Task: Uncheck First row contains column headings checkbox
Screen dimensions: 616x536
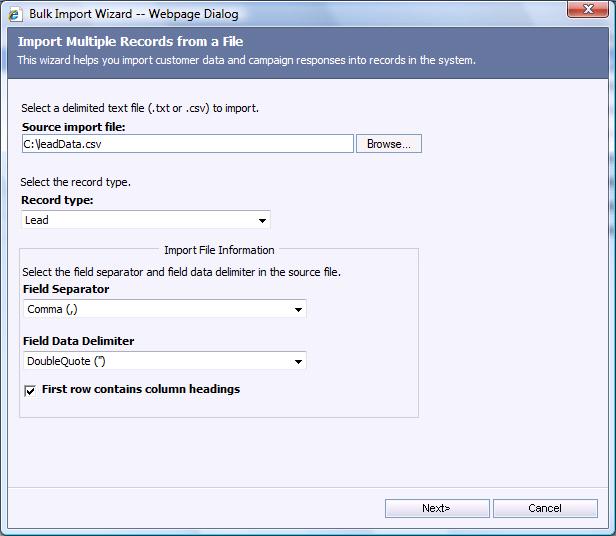Action: pos(30,390)
